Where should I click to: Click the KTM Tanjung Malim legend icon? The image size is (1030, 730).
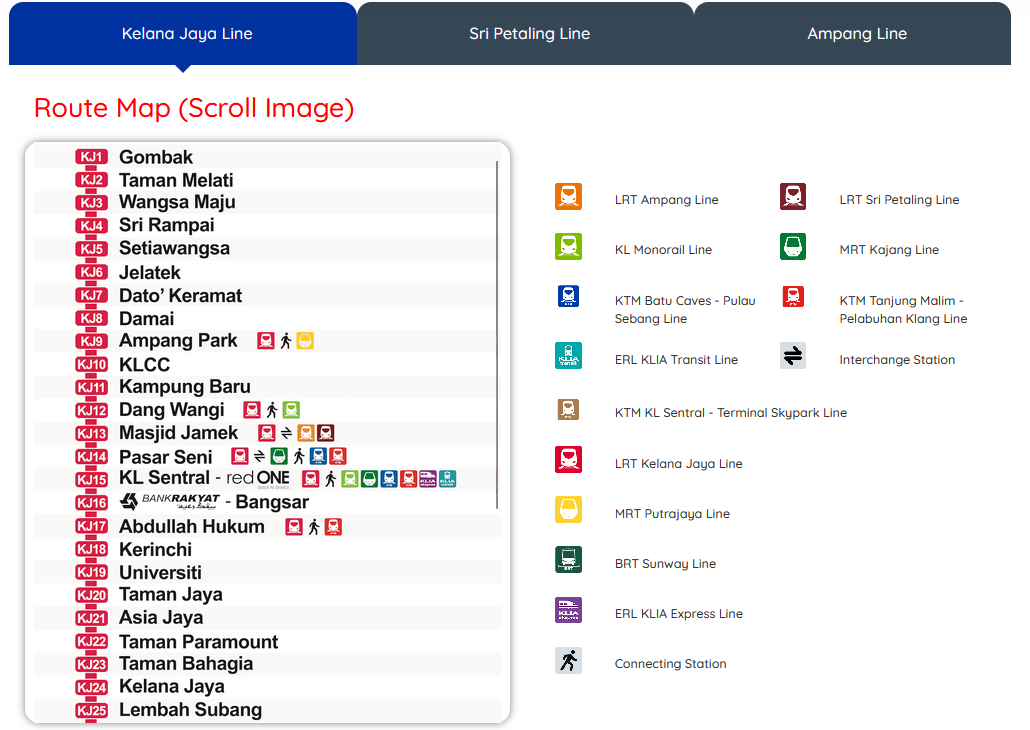(793, 296)
